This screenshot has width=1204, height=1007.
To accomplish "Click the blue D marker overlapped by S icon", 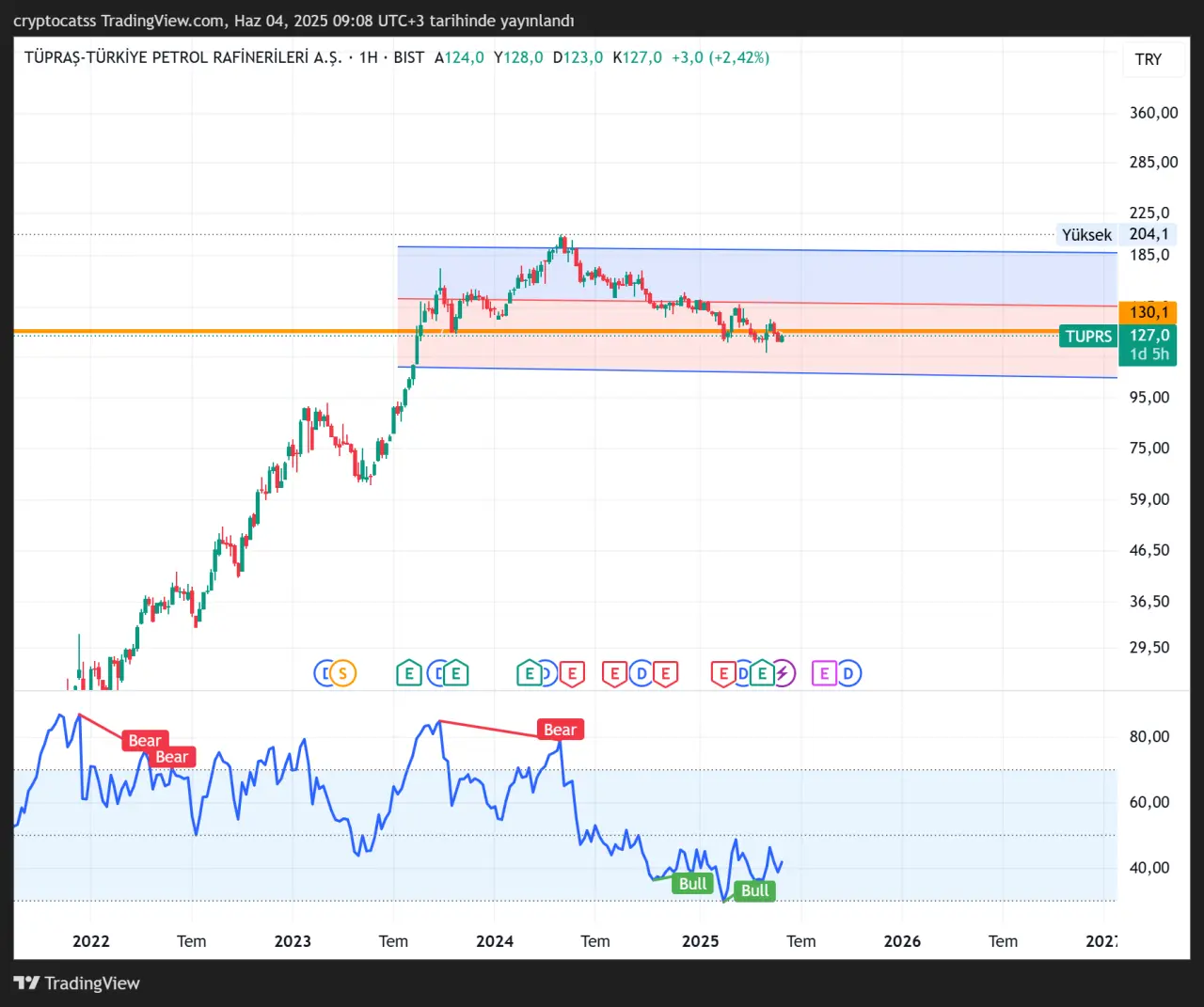I will point(324,673).
